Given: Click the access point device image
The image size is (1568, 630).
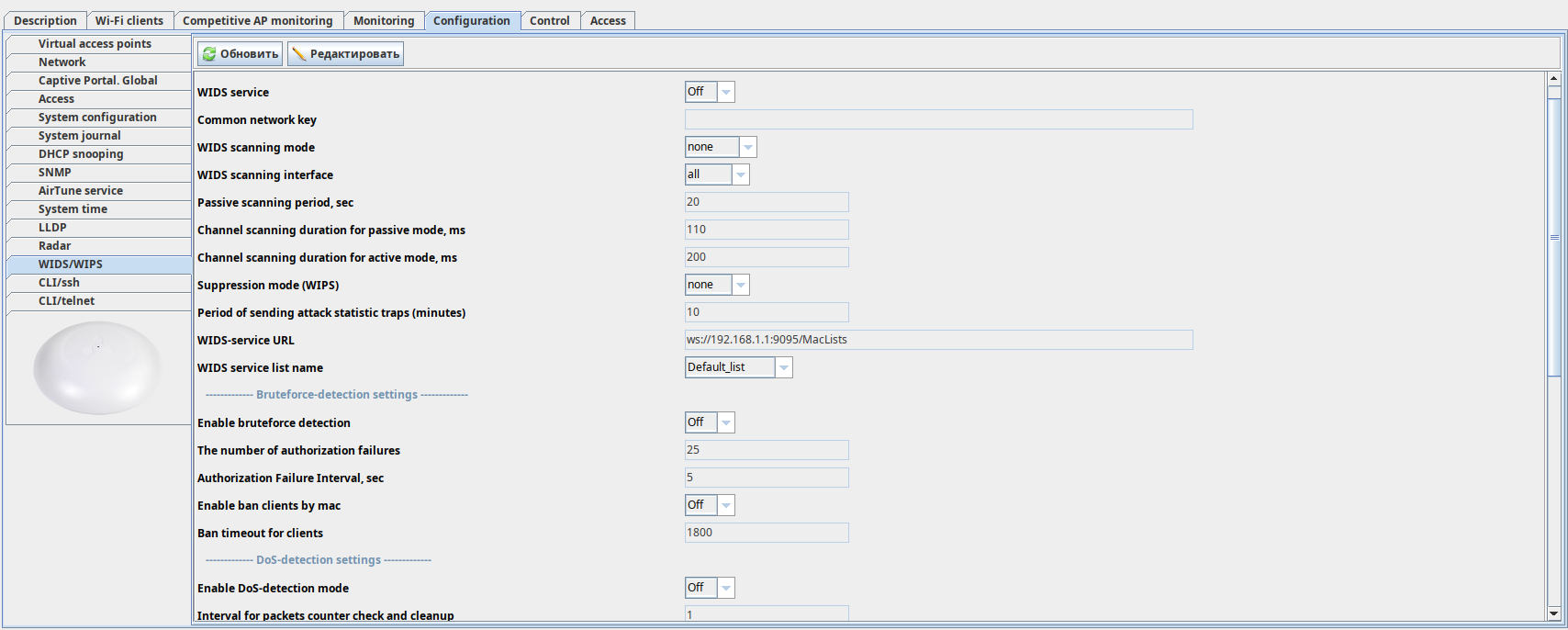Looking at the screenshot, I should [x=97, y=367].
